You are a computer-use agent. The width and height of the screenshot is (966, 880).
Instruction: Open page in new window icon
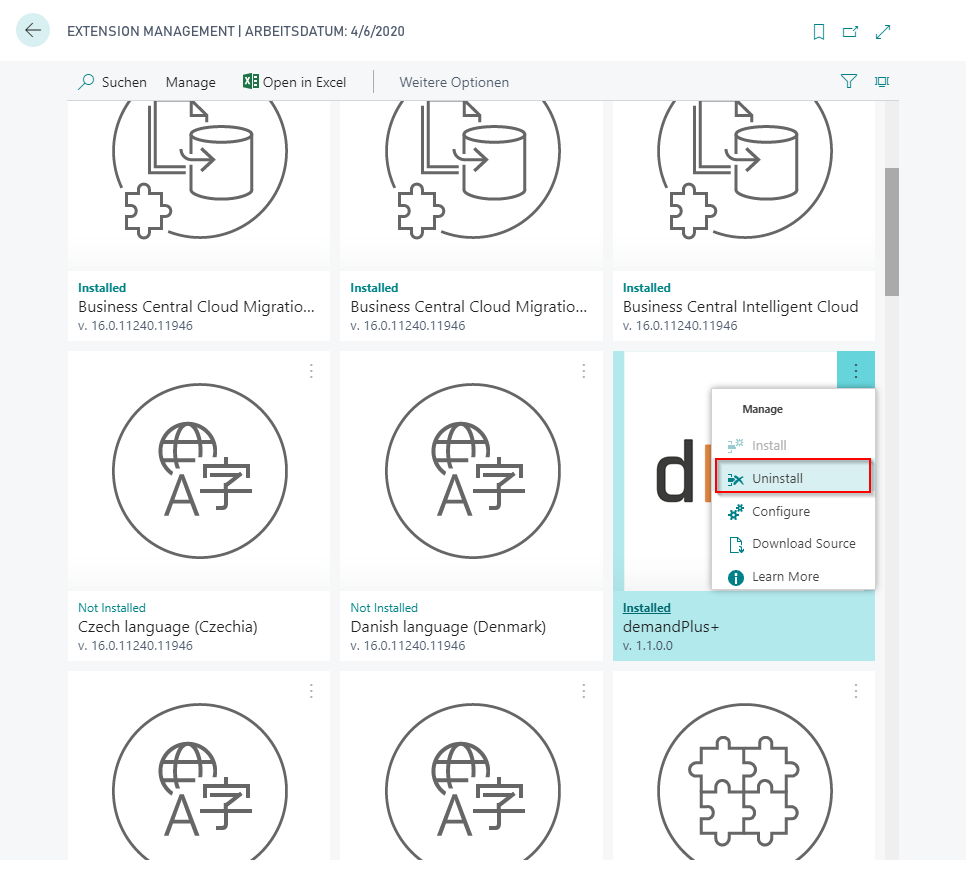point(850,31)
